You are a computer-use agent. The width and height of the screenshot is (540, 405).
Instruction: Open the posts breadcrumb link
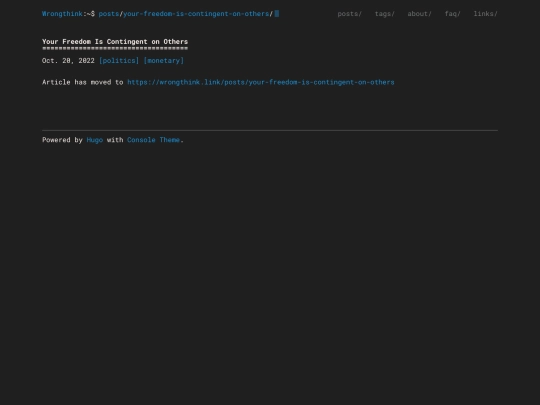pos(109,14)
